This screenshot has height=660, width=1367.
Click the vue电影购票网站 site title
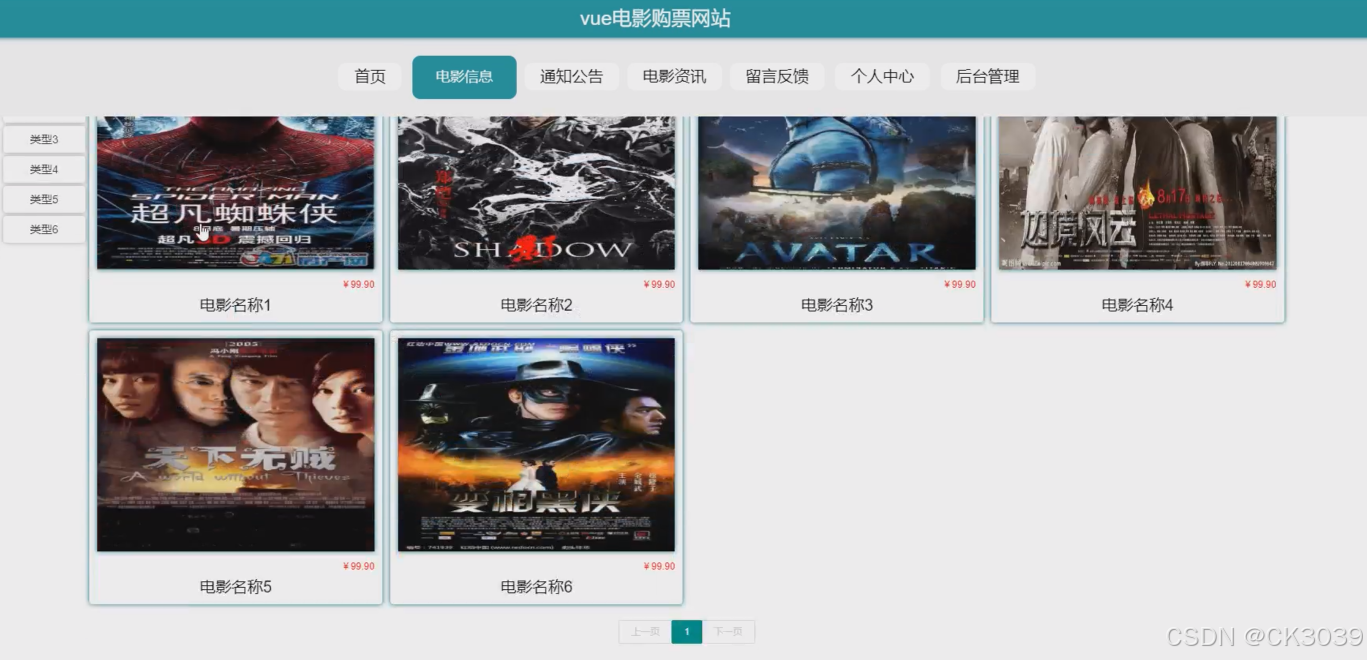tap(656, 18)
